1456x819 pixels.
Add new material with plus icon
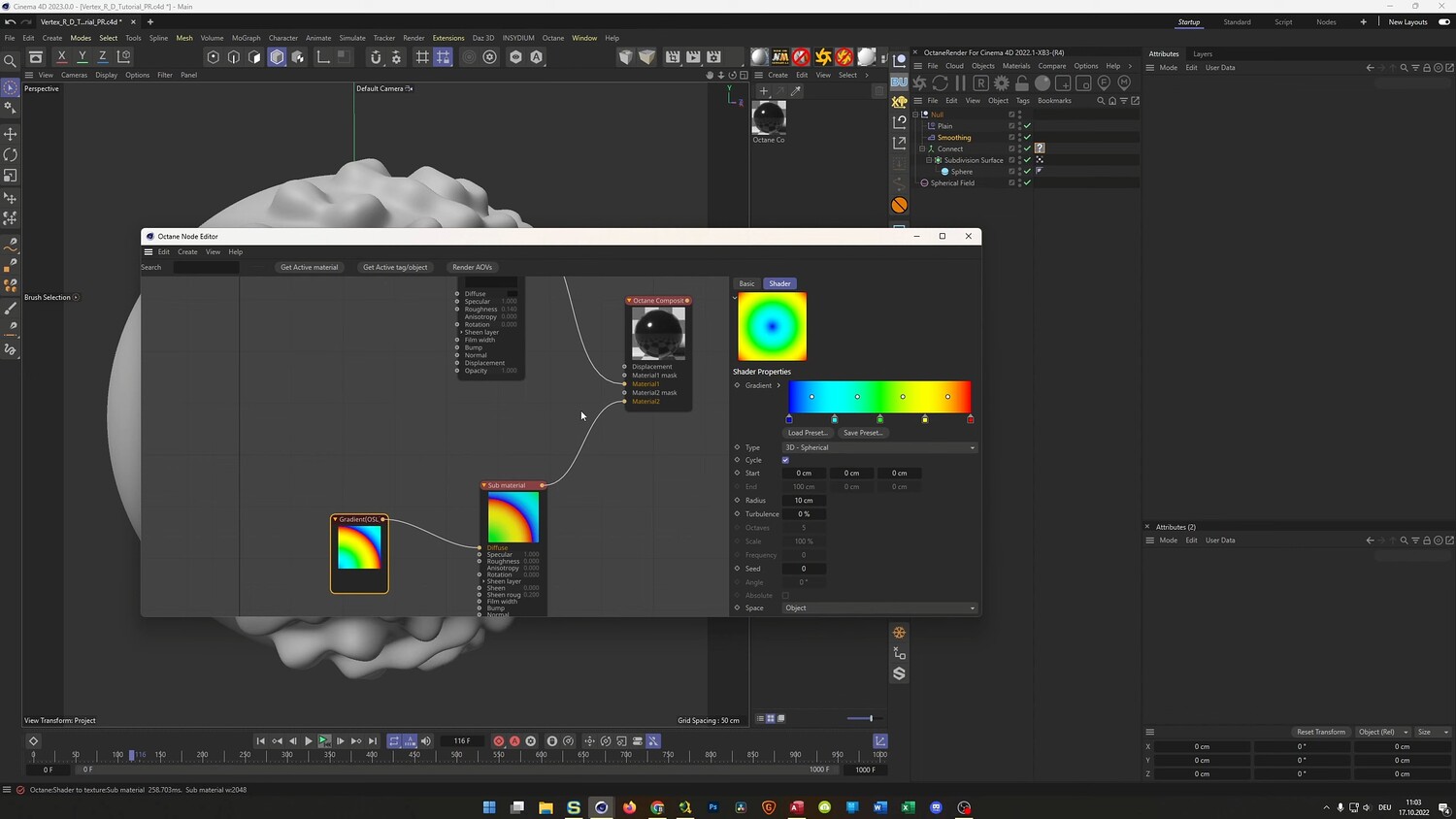[x=764, y=91]
